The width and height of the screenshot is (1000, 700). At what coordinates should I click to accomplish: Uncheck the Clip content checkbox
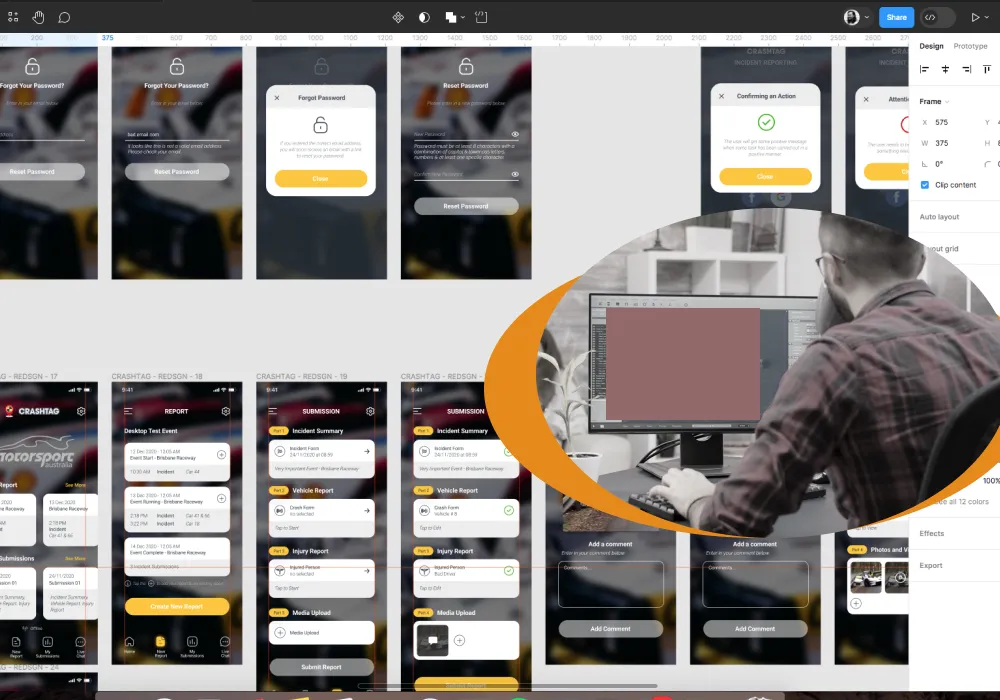coord(925,185)
